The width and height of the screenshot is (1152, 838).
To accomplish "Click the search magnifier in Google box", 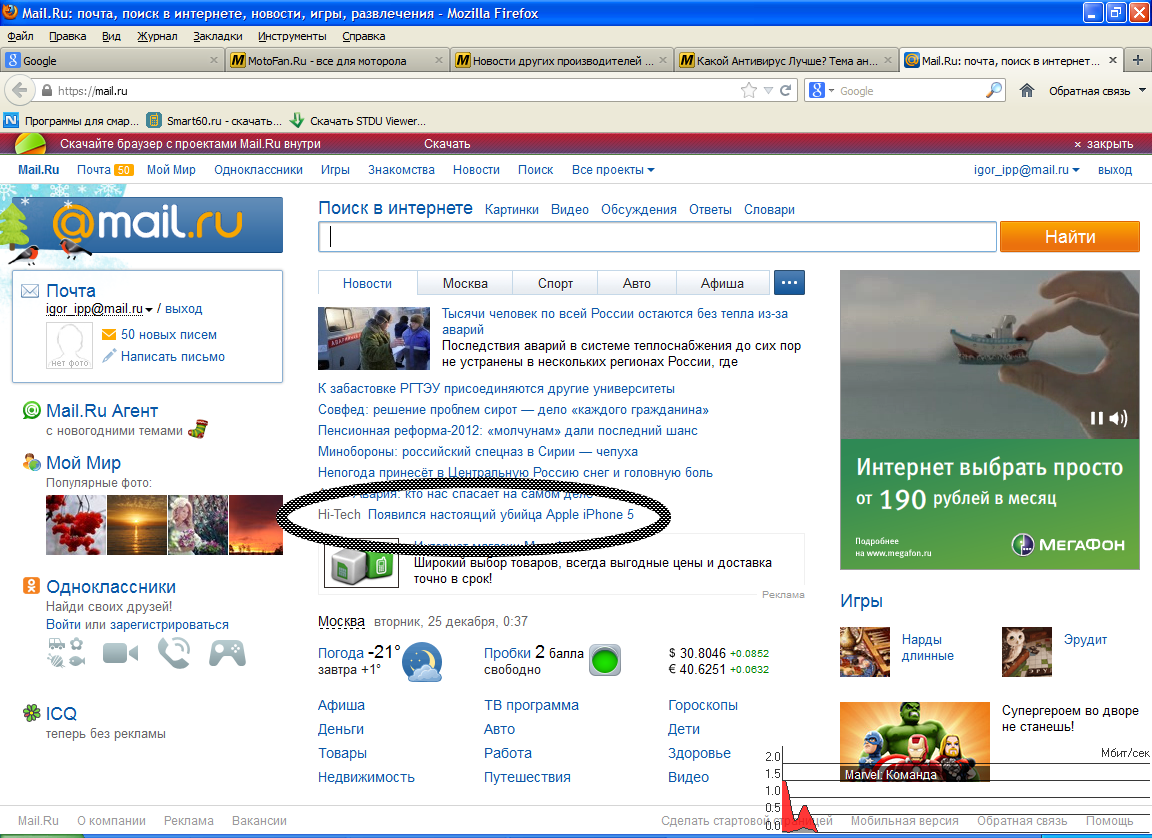I will pos(993,90).
